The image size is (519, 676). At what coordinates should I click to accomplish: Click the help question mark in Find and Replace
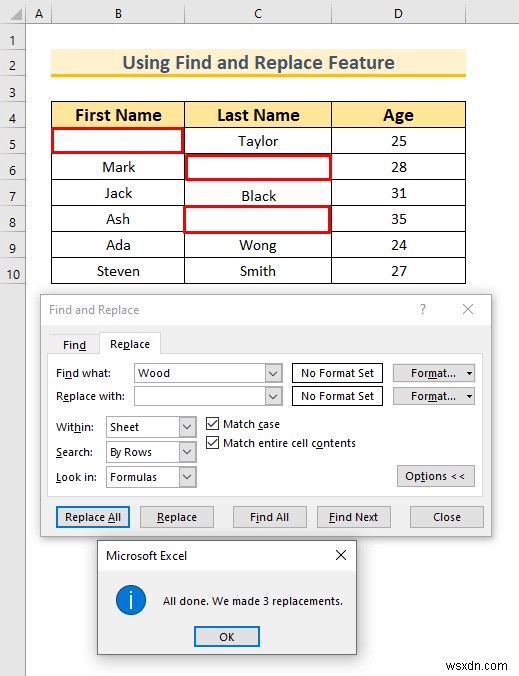pos(423,309)
